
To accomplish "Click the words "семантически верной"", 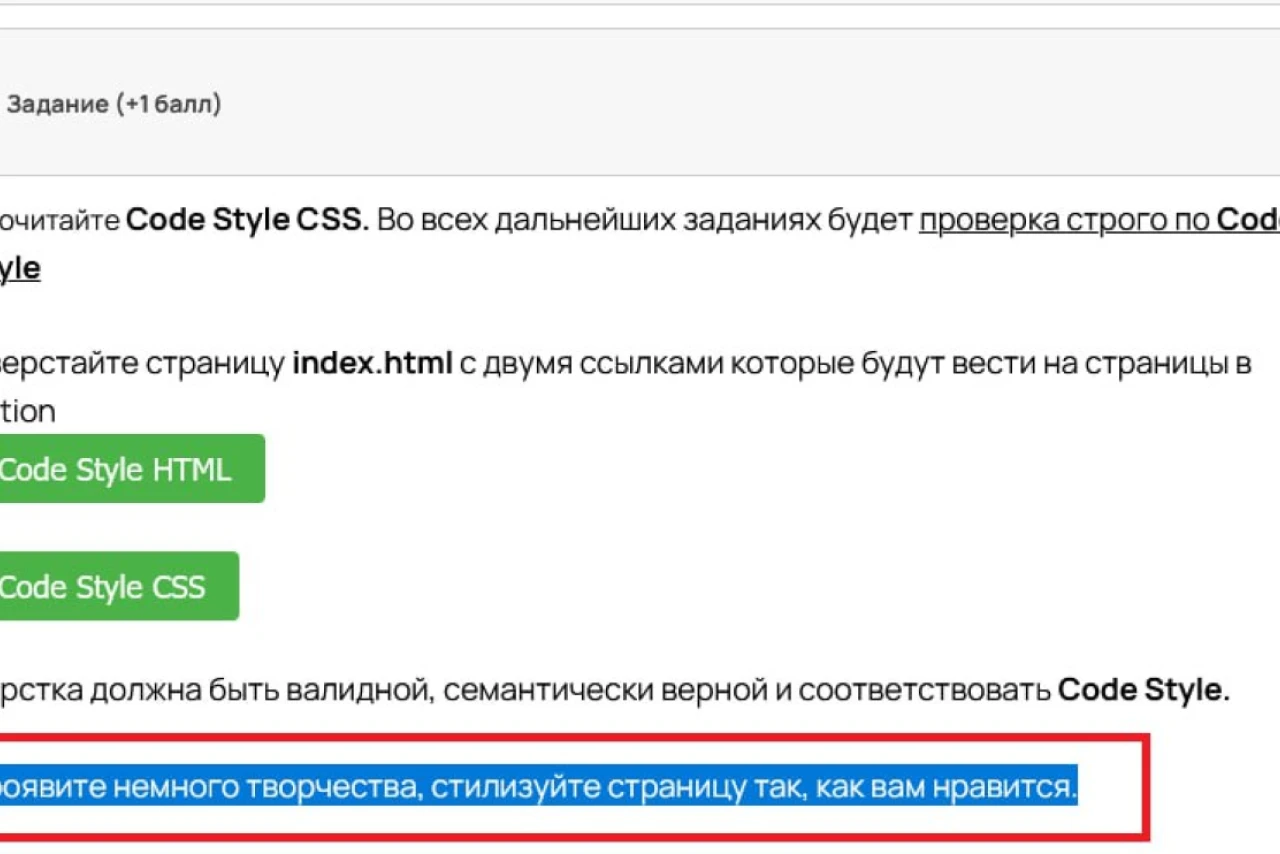I will (607, 690).
